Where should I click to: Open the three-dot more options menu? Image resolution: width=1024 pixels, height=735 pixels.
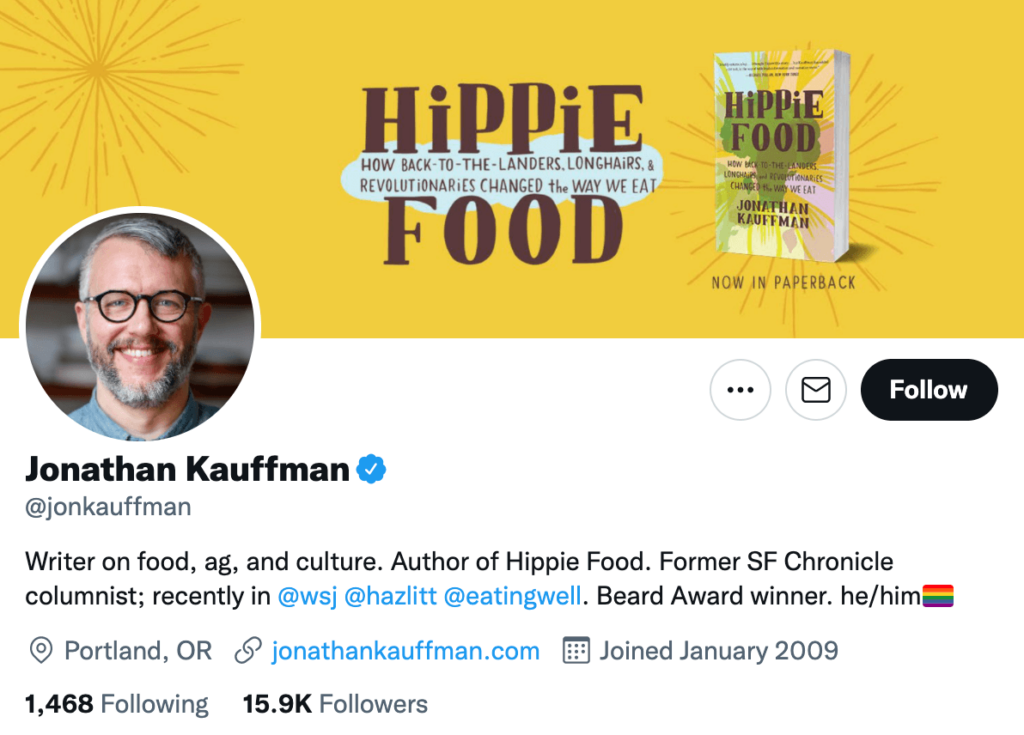[x=740, y=390]
